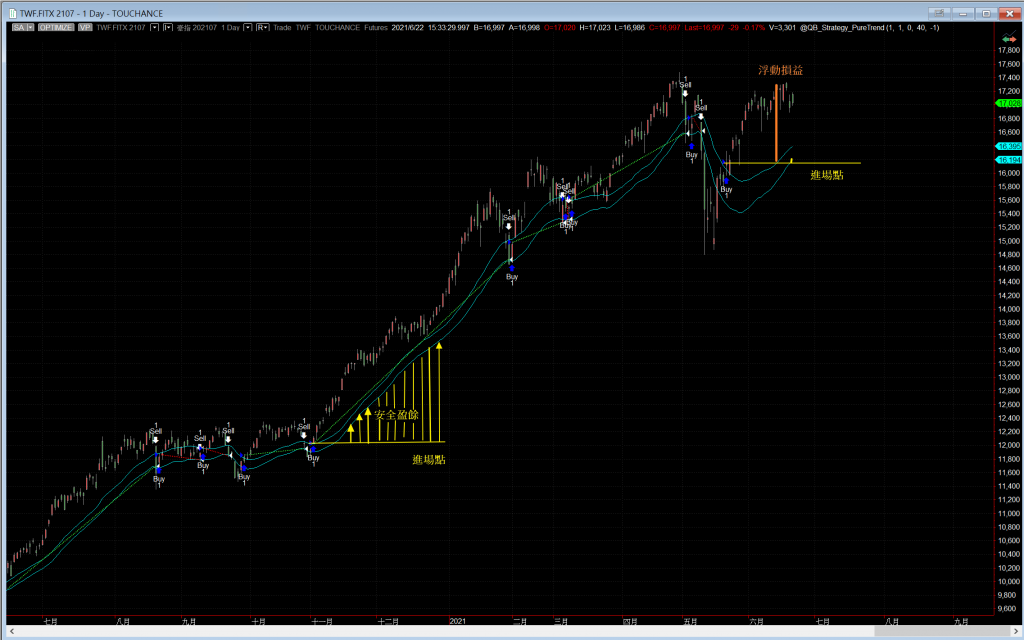Click the green 17,020 current price tag
The height and width of the screenshot is (640, 1024).
point(1008,103)
